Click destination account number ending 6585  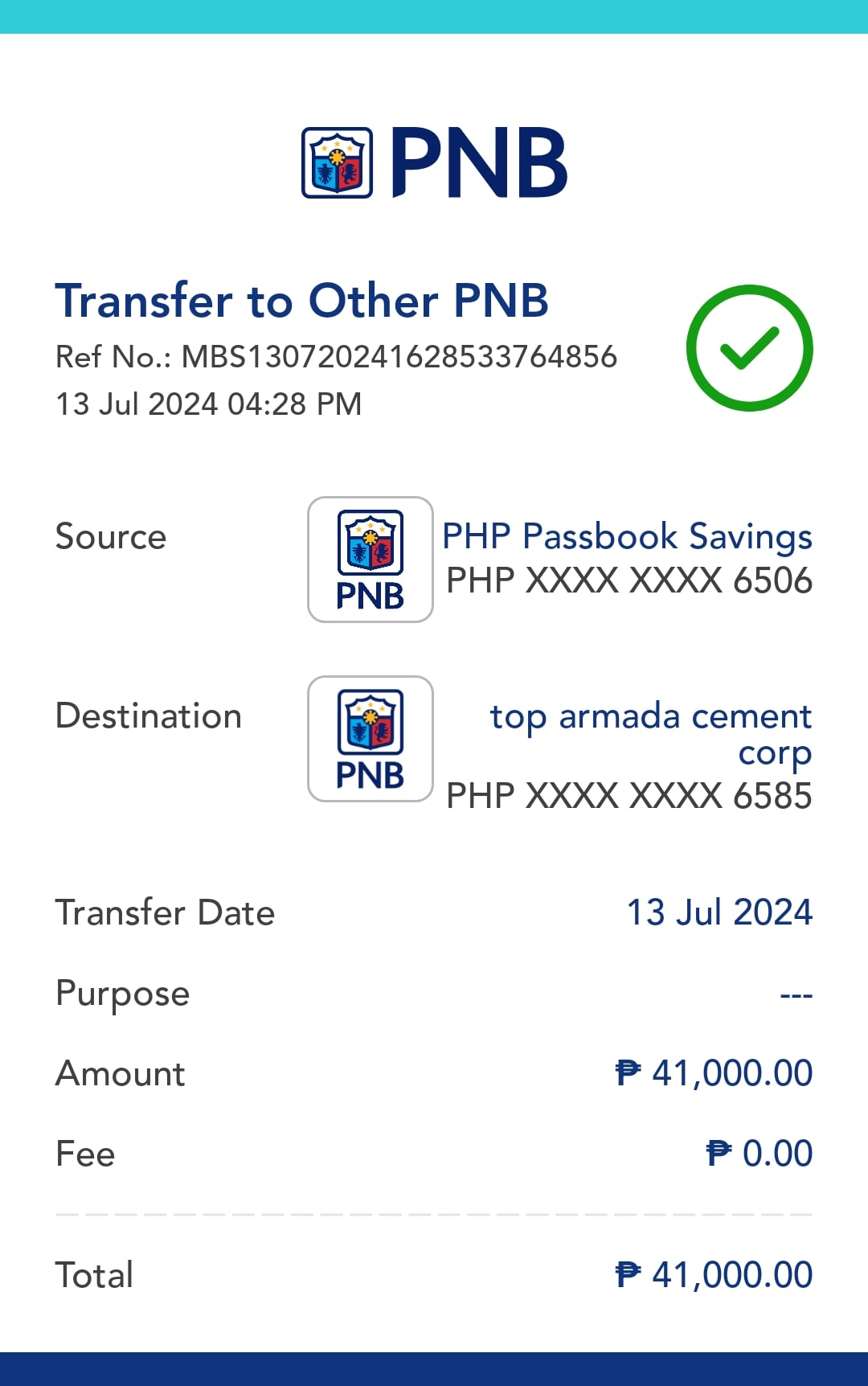click(x=629, y=796)
